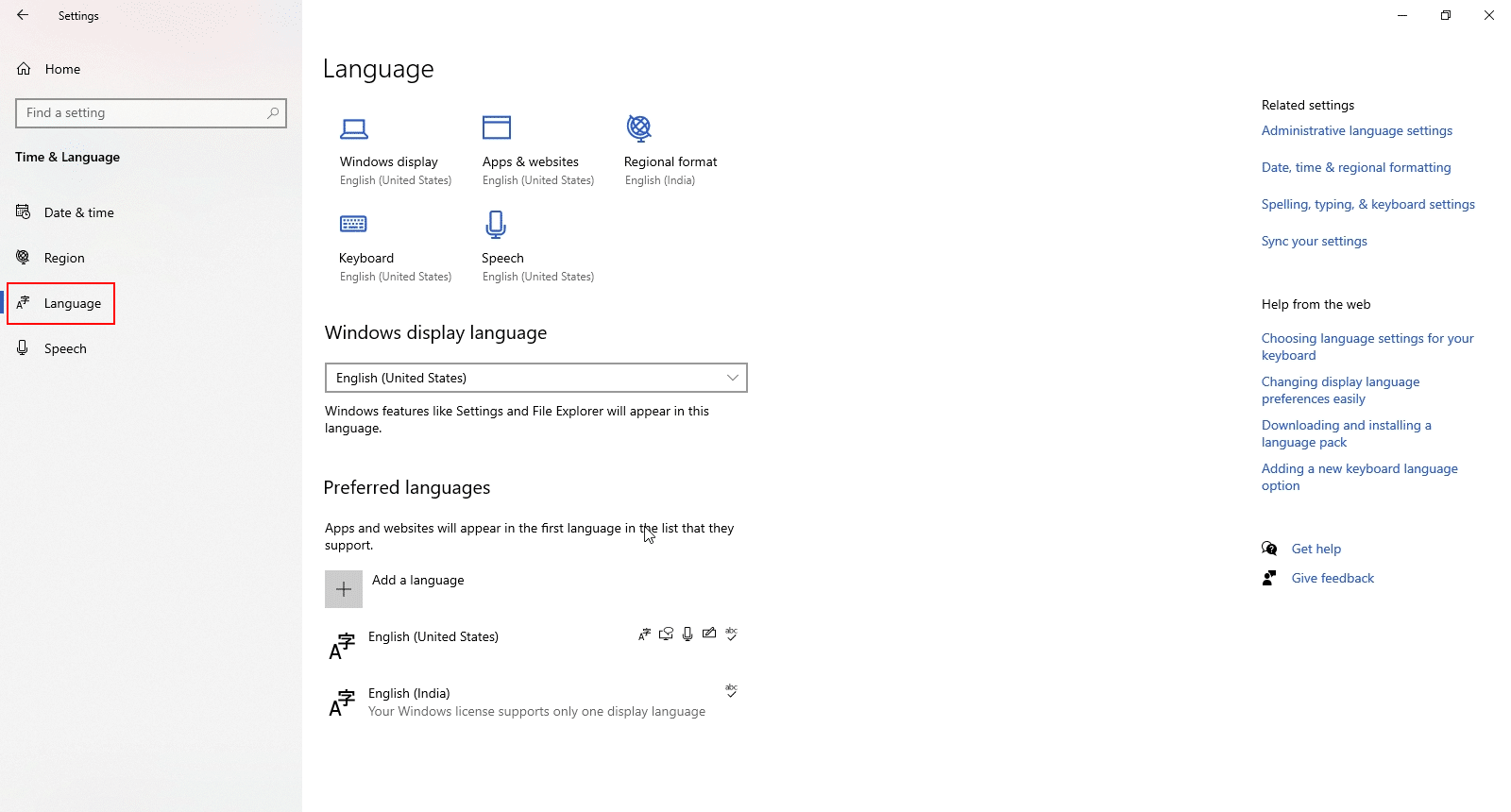Click language icon beside English (United States)
The image size is (1511, 812).
click(342, 647)
